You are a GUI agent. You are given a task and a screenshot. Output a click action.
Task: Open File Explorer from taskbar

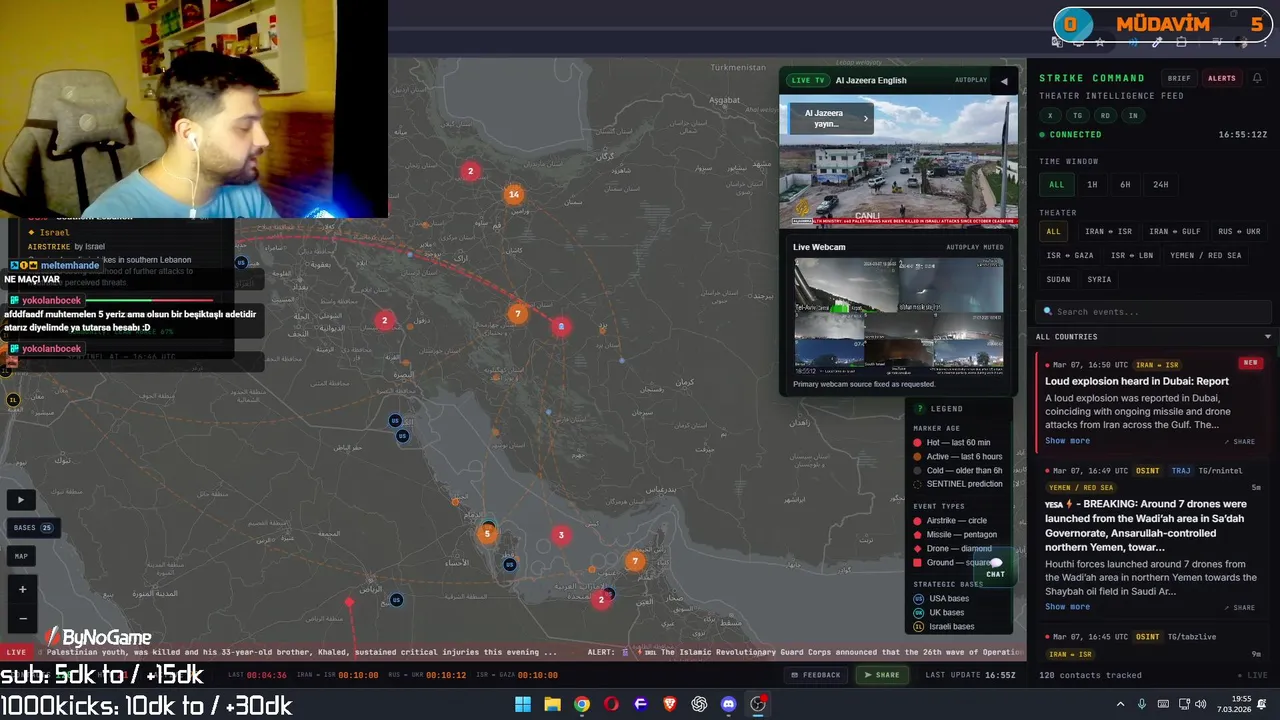[552, 704]
